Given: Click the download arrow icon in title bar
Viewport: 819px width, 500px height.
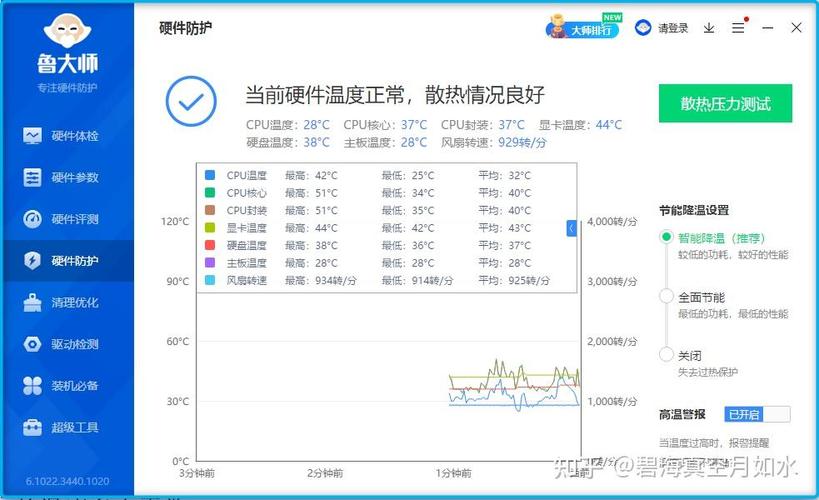Looking at the screenshot, I should (x=709, y=28).
